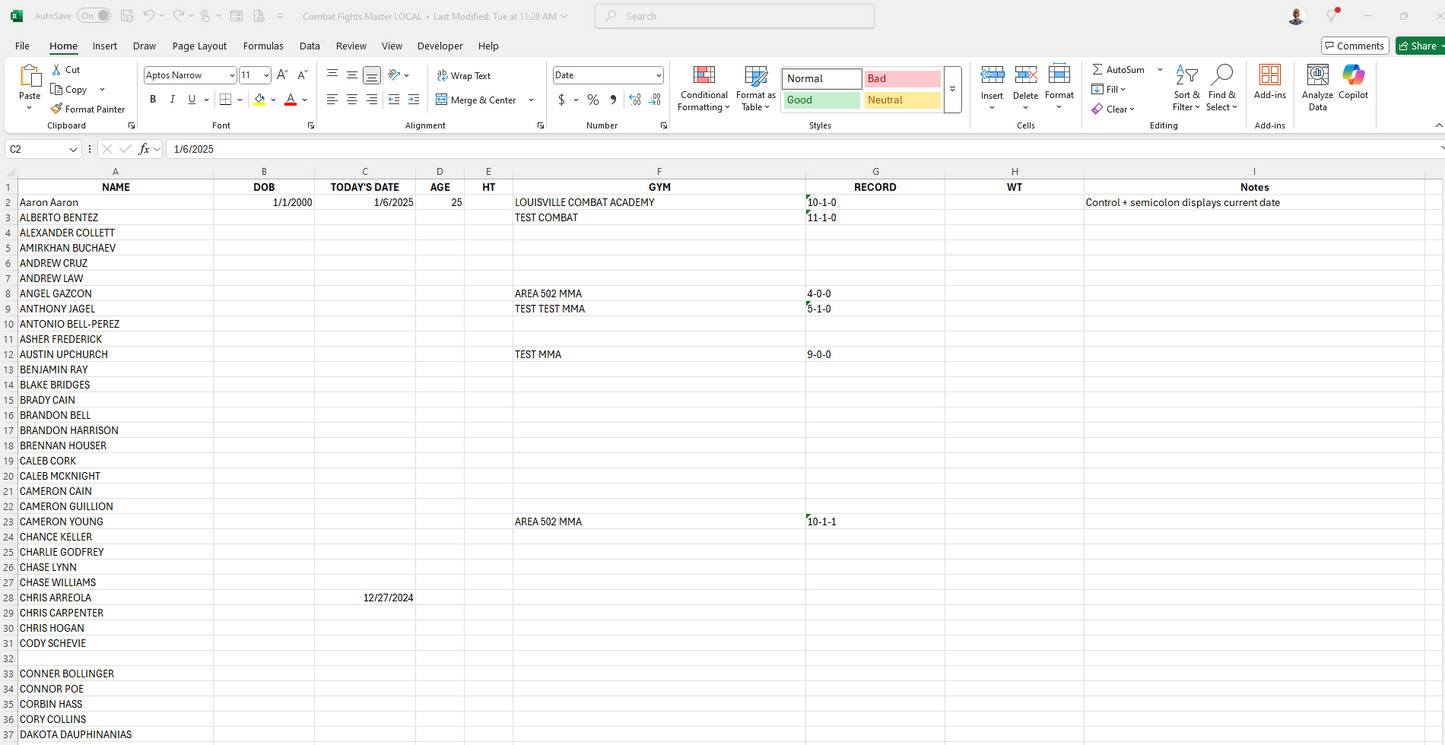
Task: Switch to the Formulas ribbon tab
Action: [x=263, y=46]
